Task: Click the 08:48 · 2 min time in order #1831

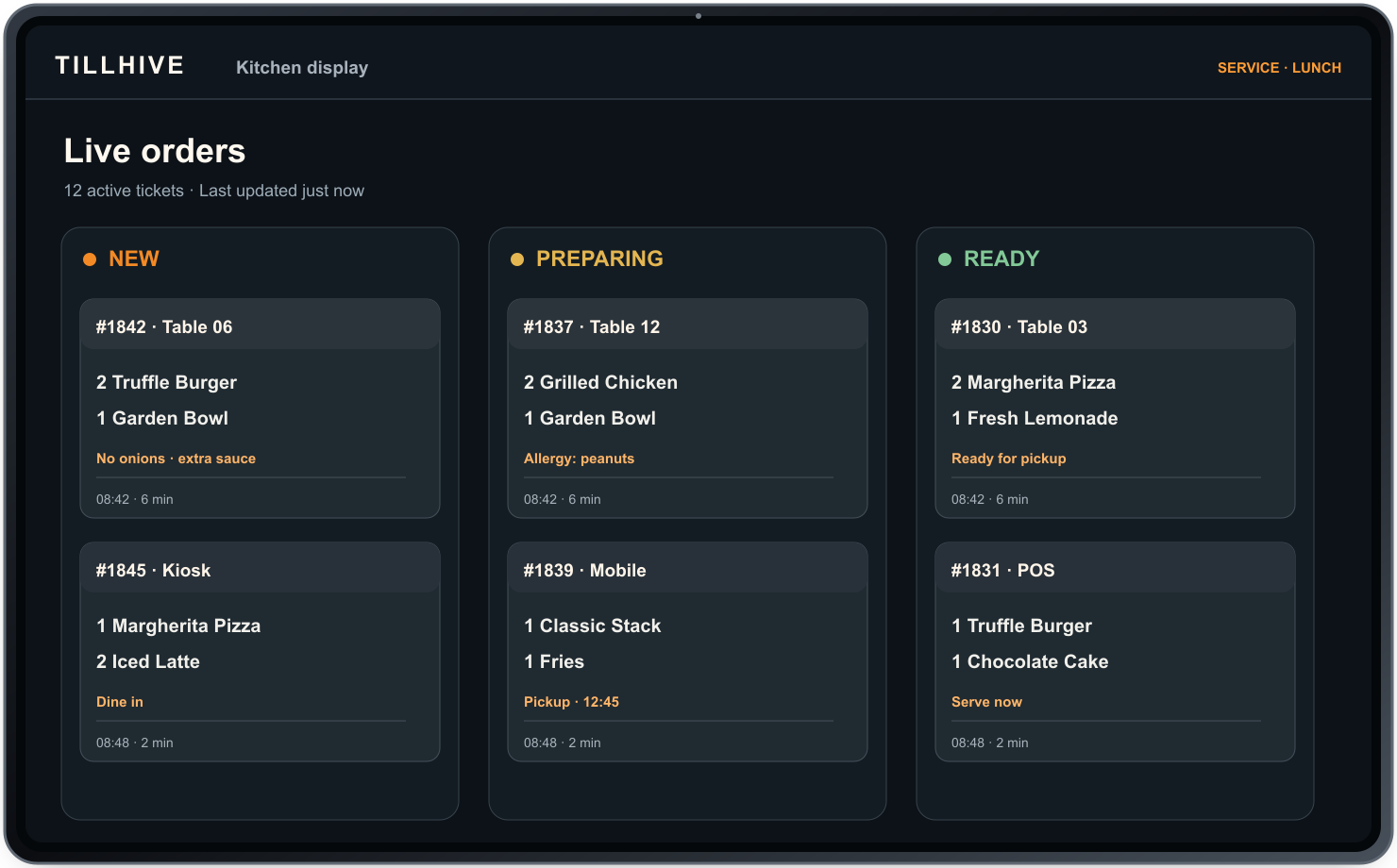Action: [x=990, y=743]
